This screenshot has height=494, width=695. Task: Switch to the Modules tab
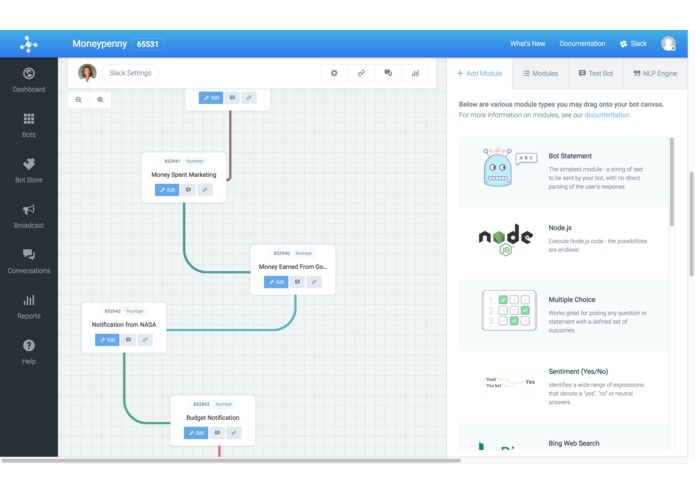(x=540, y=74)
